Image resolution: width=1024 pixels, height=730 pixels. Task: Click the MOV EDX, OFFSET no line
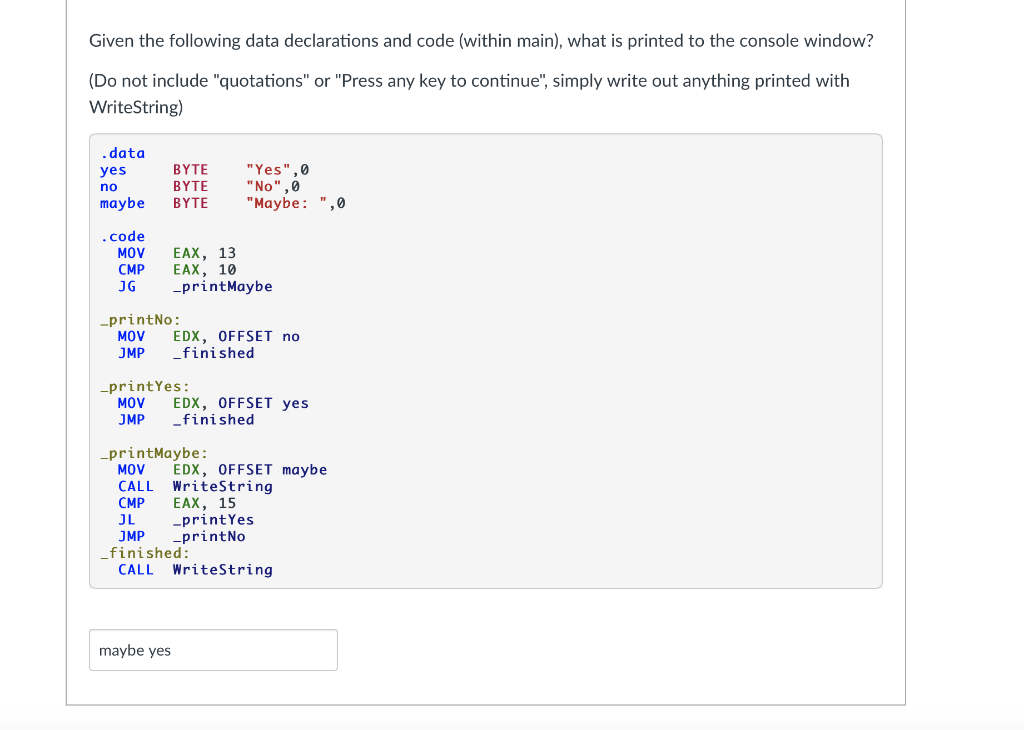pyautogui.click(x=208, y=336)
